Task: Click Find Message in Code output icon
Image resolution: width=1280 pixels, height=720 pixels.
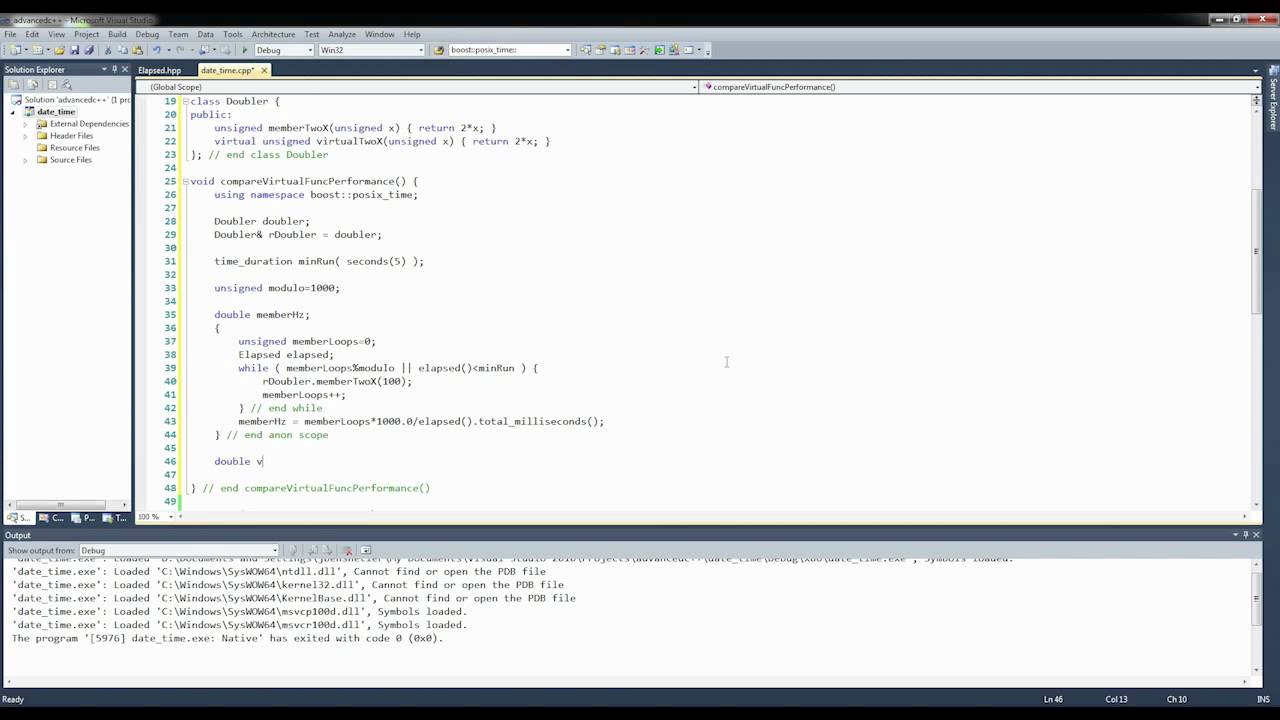Action: tap(293, 550)
